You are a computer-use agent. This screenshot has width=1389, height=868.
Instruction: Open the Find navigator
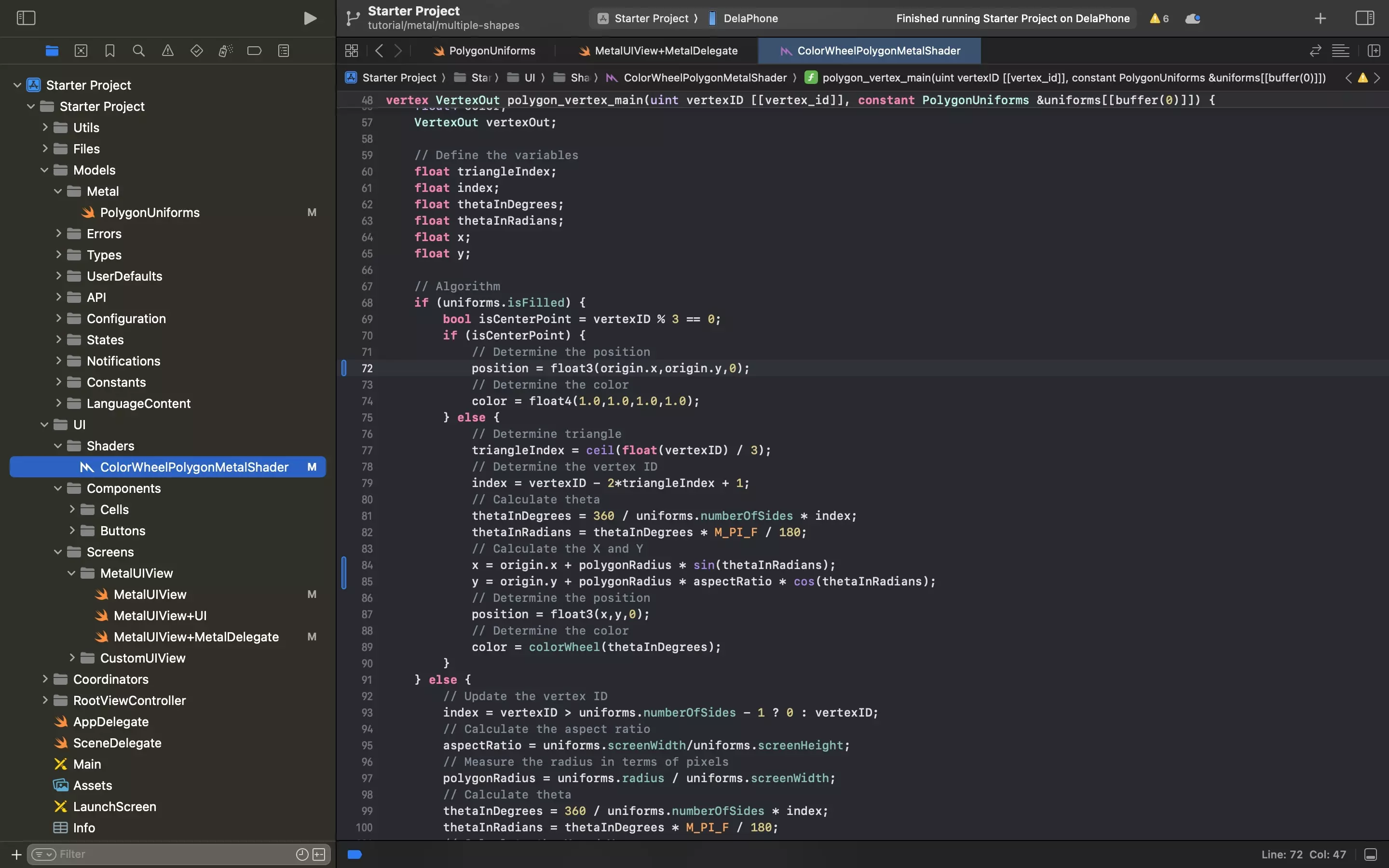[138, 51]
